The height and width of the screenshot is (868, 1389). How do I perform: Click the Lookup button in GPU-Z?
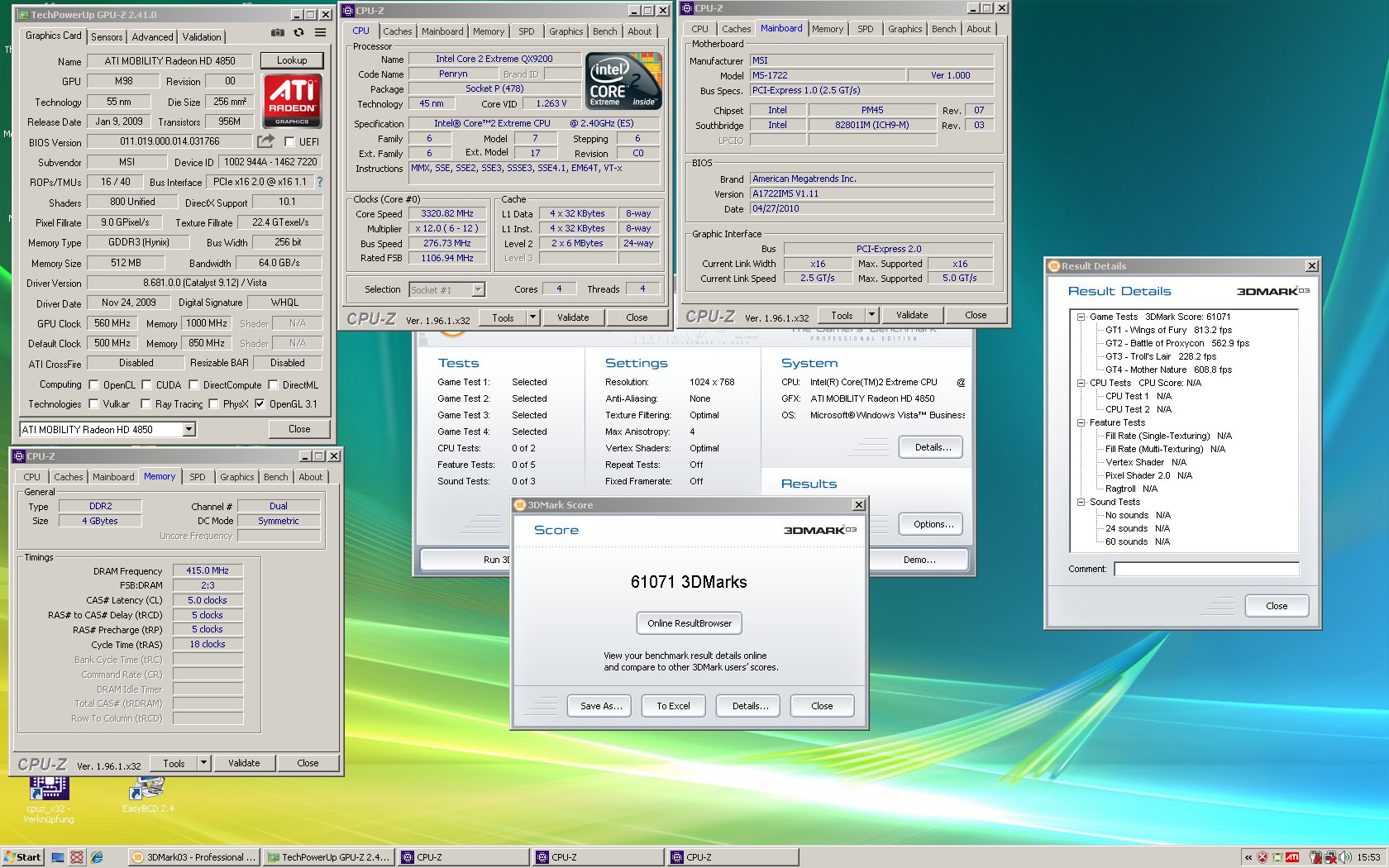292,60
